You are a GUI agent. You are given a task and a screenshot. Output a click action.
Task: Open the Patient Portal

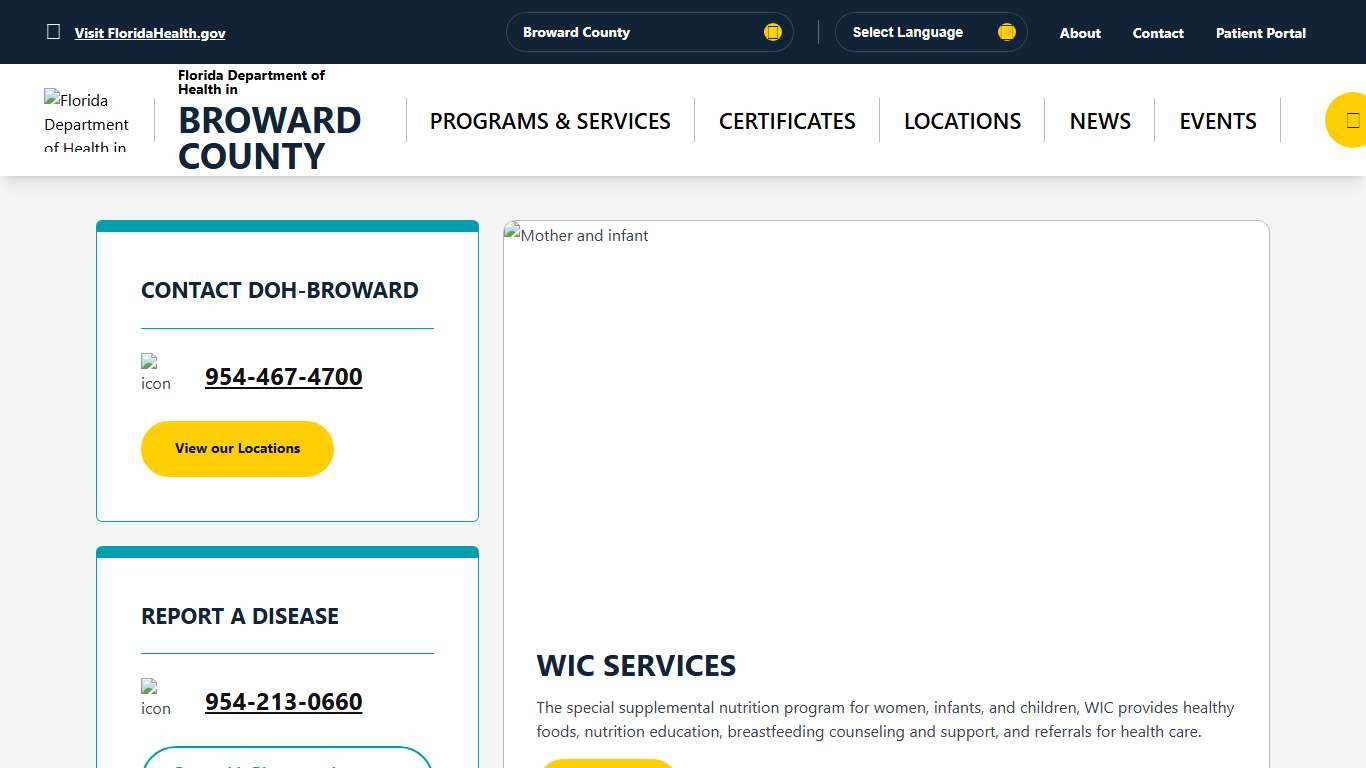coord(1260,32)
